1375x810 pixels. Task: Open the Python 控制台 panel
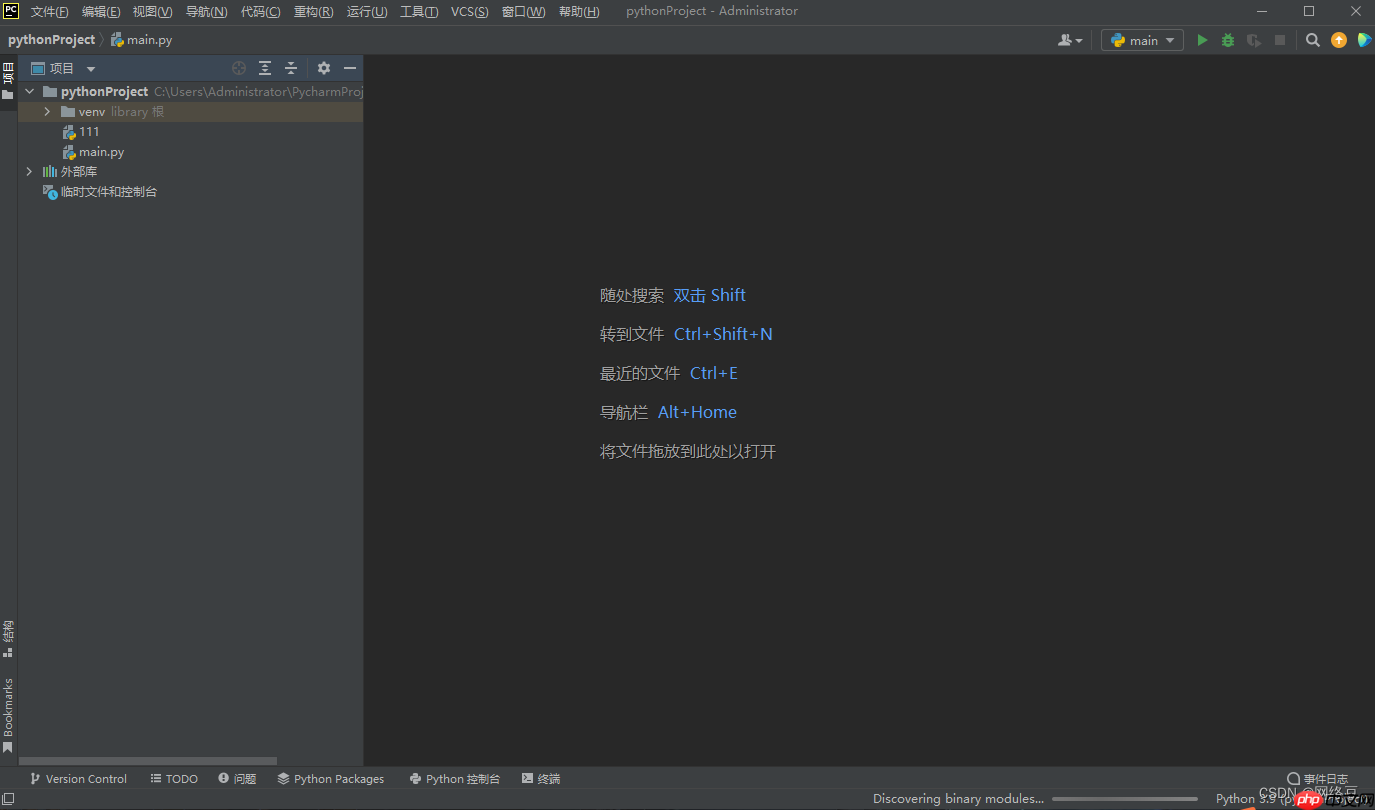[x=455, y=778]
